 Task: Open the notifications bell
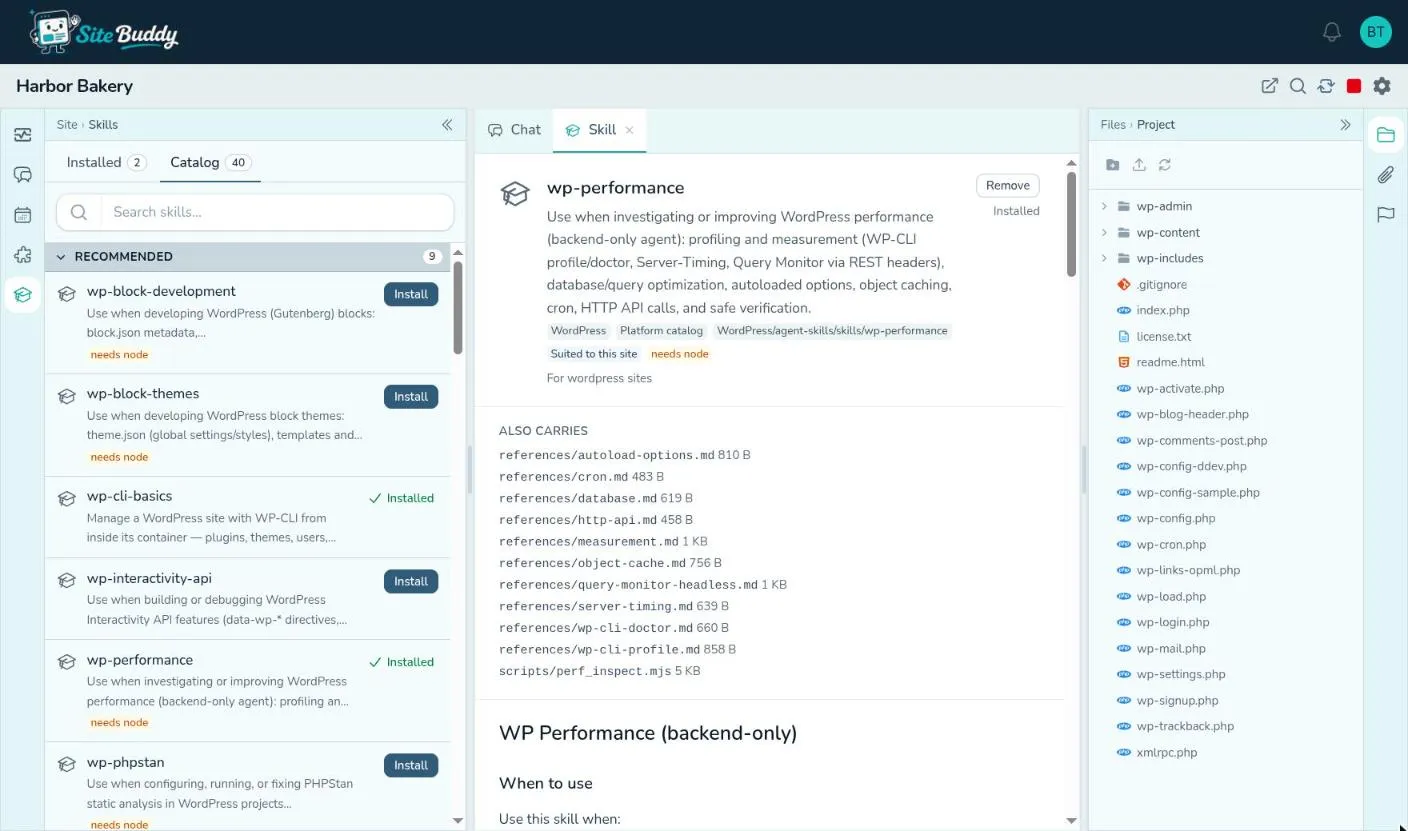(1331, 32)
